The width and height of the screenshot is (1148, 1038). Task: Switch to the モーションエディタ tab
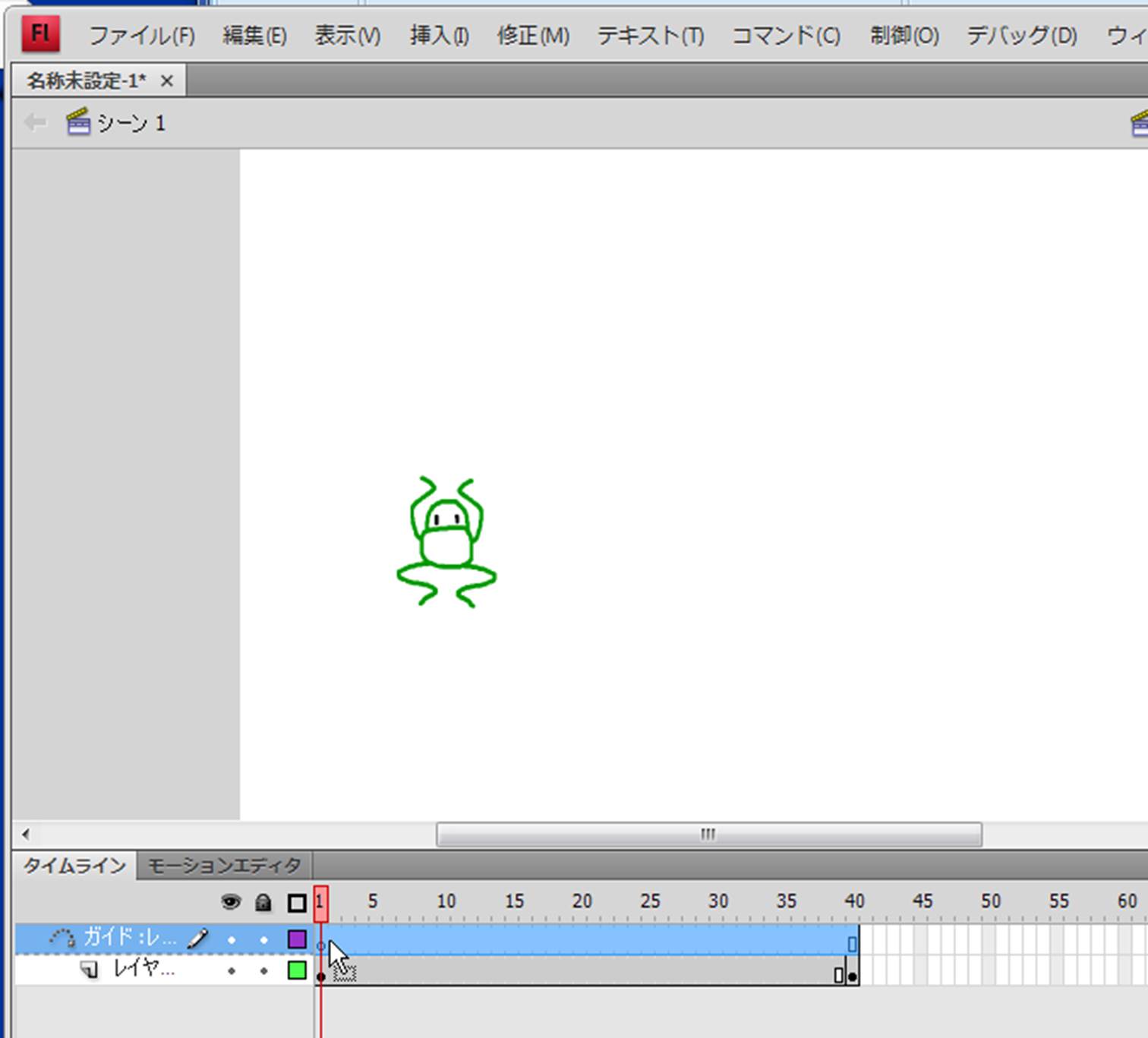click(x=224, y=866)
